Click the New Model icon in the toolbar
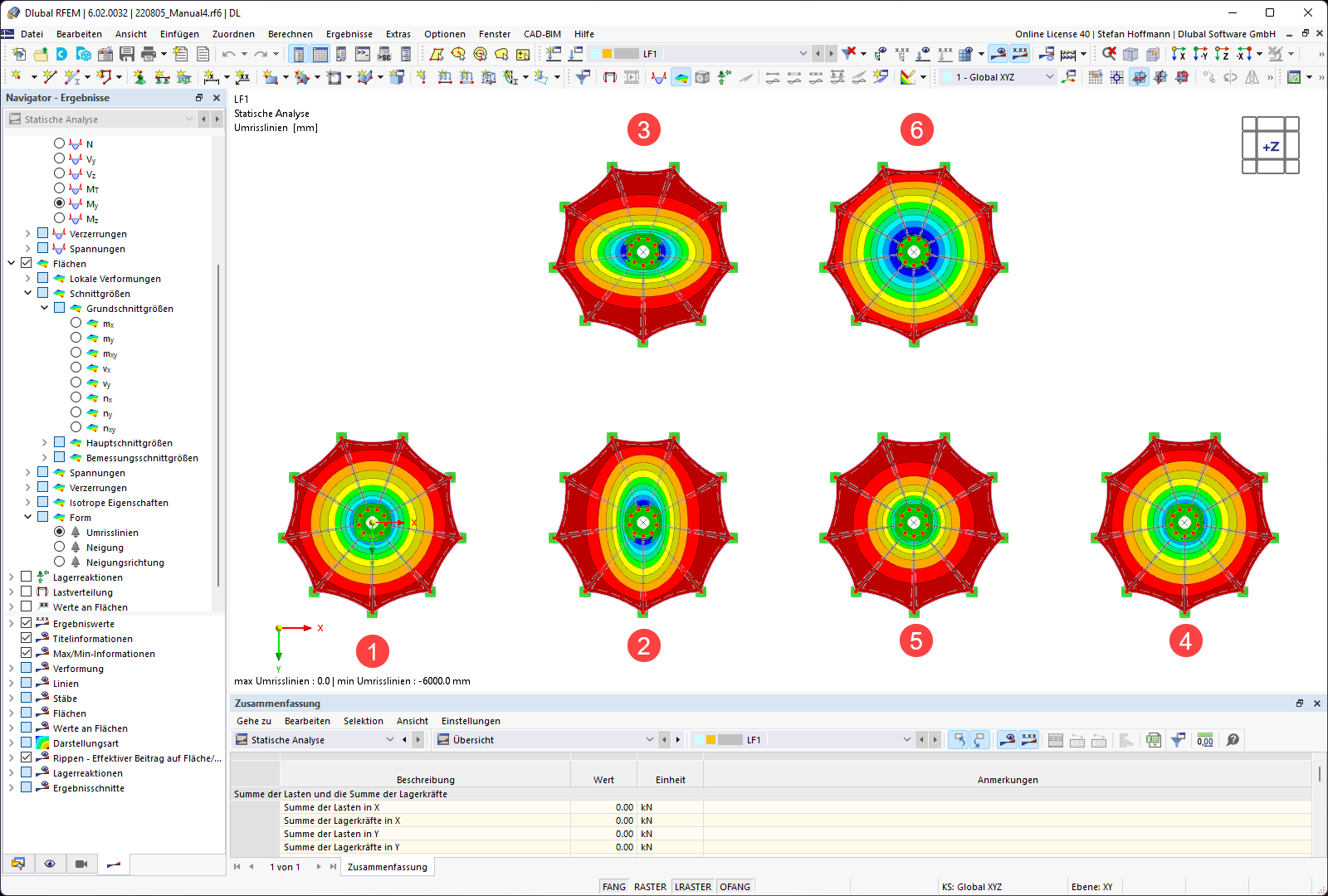 click(19, 54)
